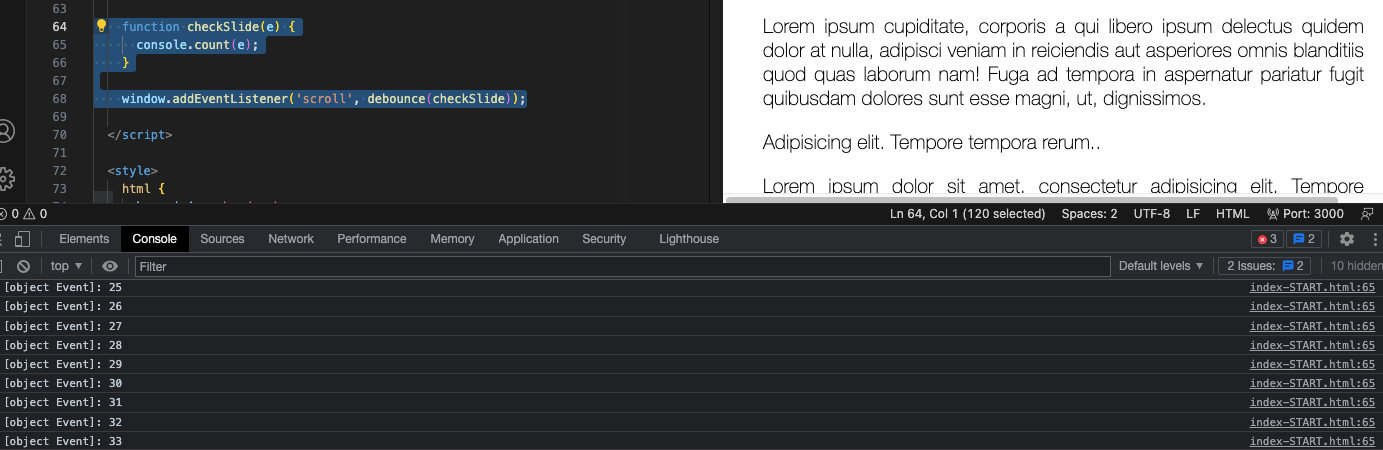Click line number 68 in the editor gutter

click(x=59, y=99)
